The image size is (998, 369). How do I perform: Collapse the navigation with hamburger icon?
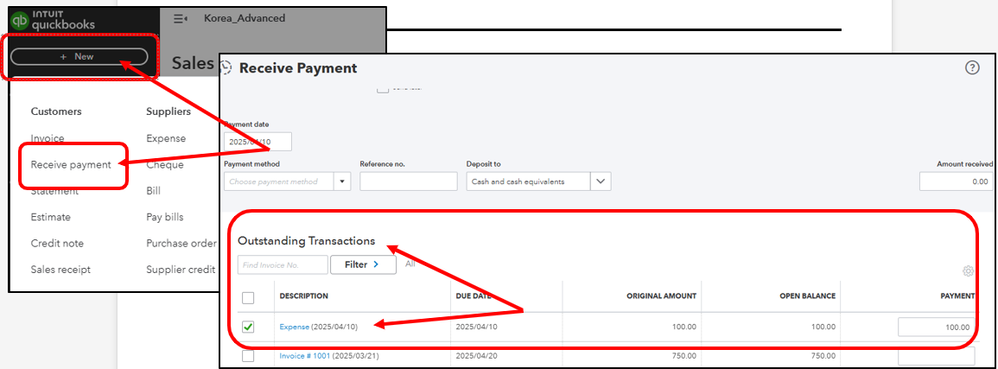coord(180,19)
